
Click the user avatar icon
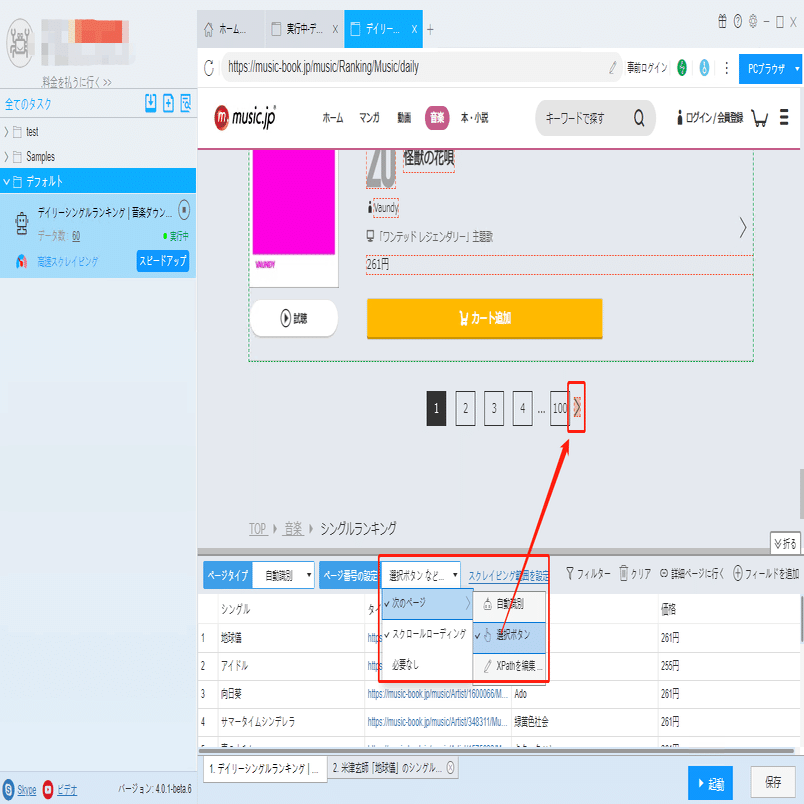[x=20, y=43]
